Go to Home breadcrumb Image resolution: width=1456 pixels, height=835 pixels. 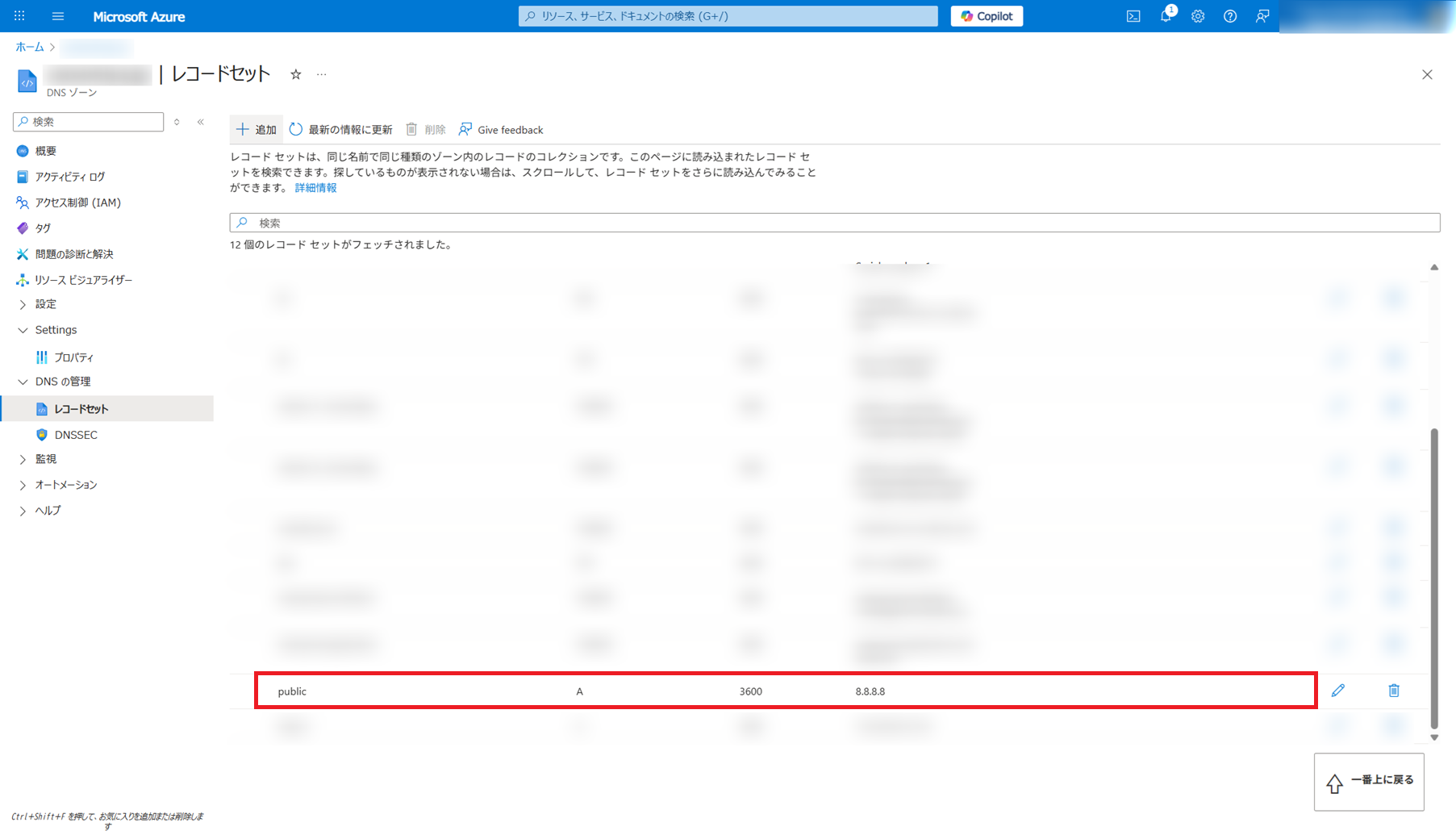coord(30,47)
